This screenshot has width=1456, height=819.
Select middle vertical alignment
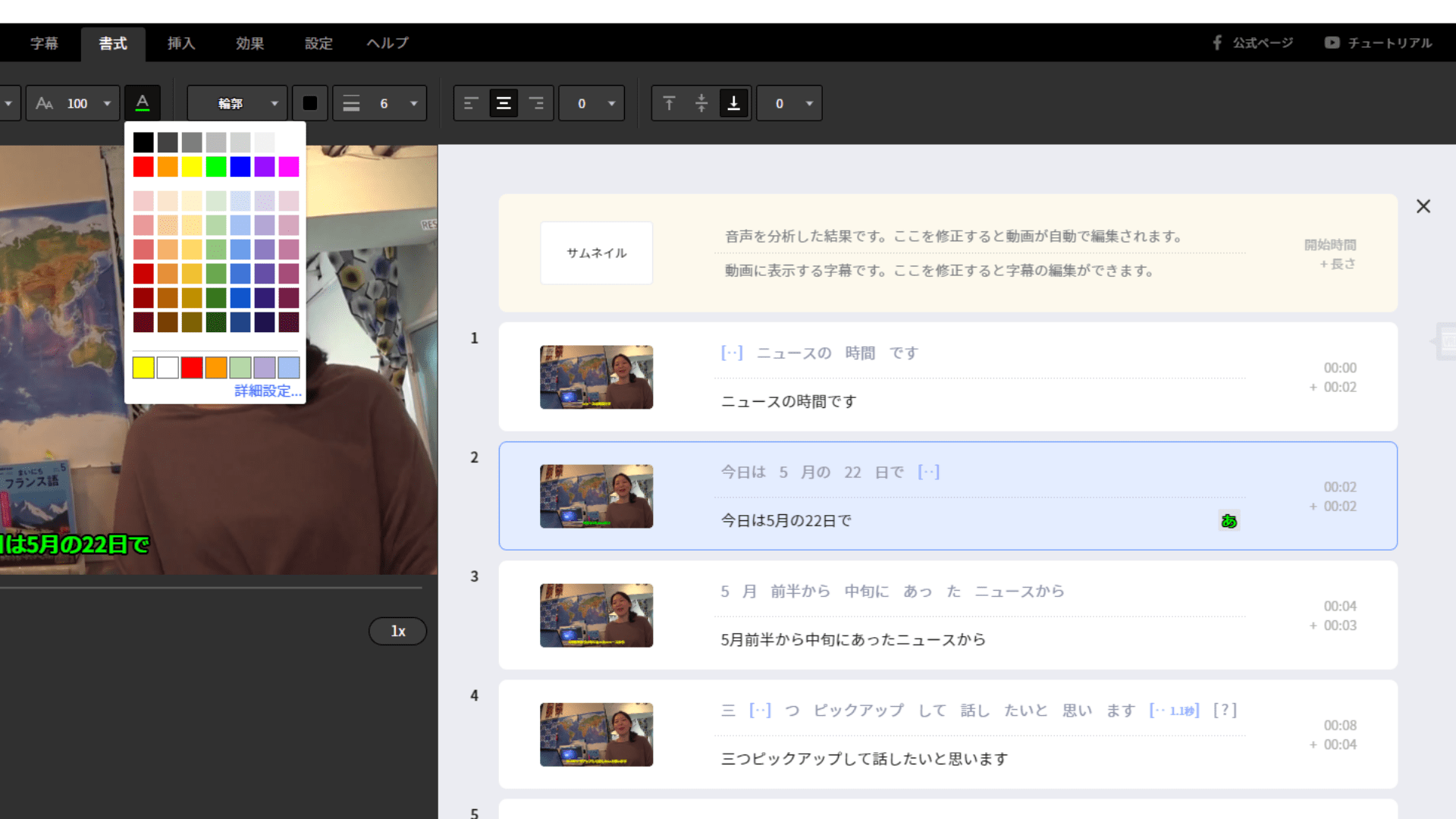701,102
